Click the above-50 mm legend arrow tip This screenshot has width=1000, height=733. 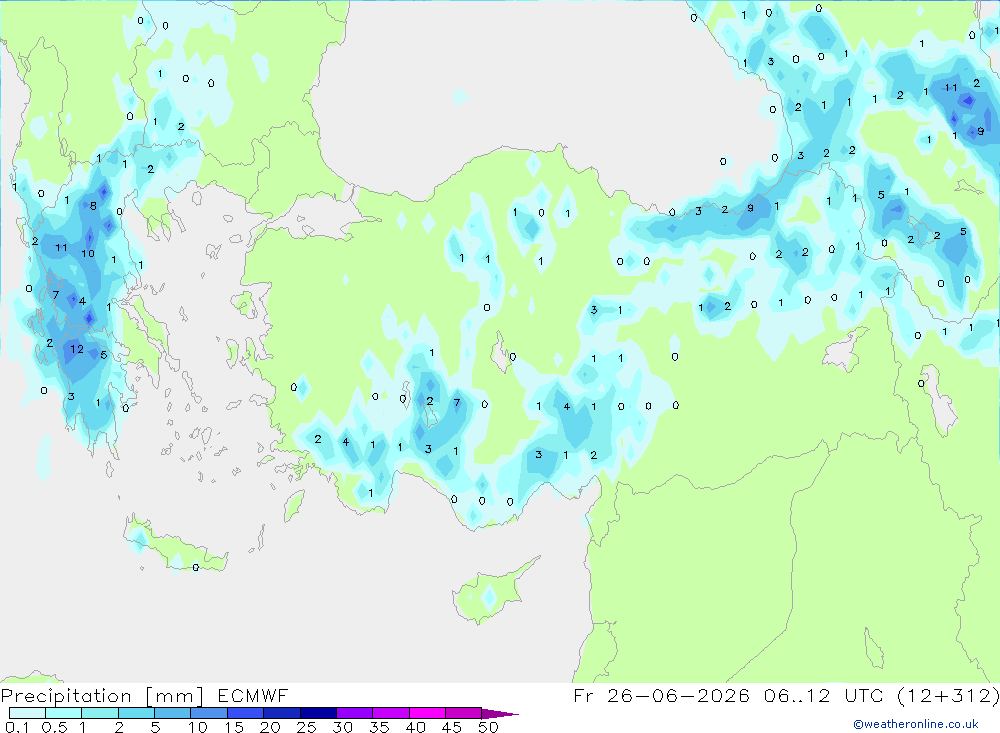[x=500, y=713]
